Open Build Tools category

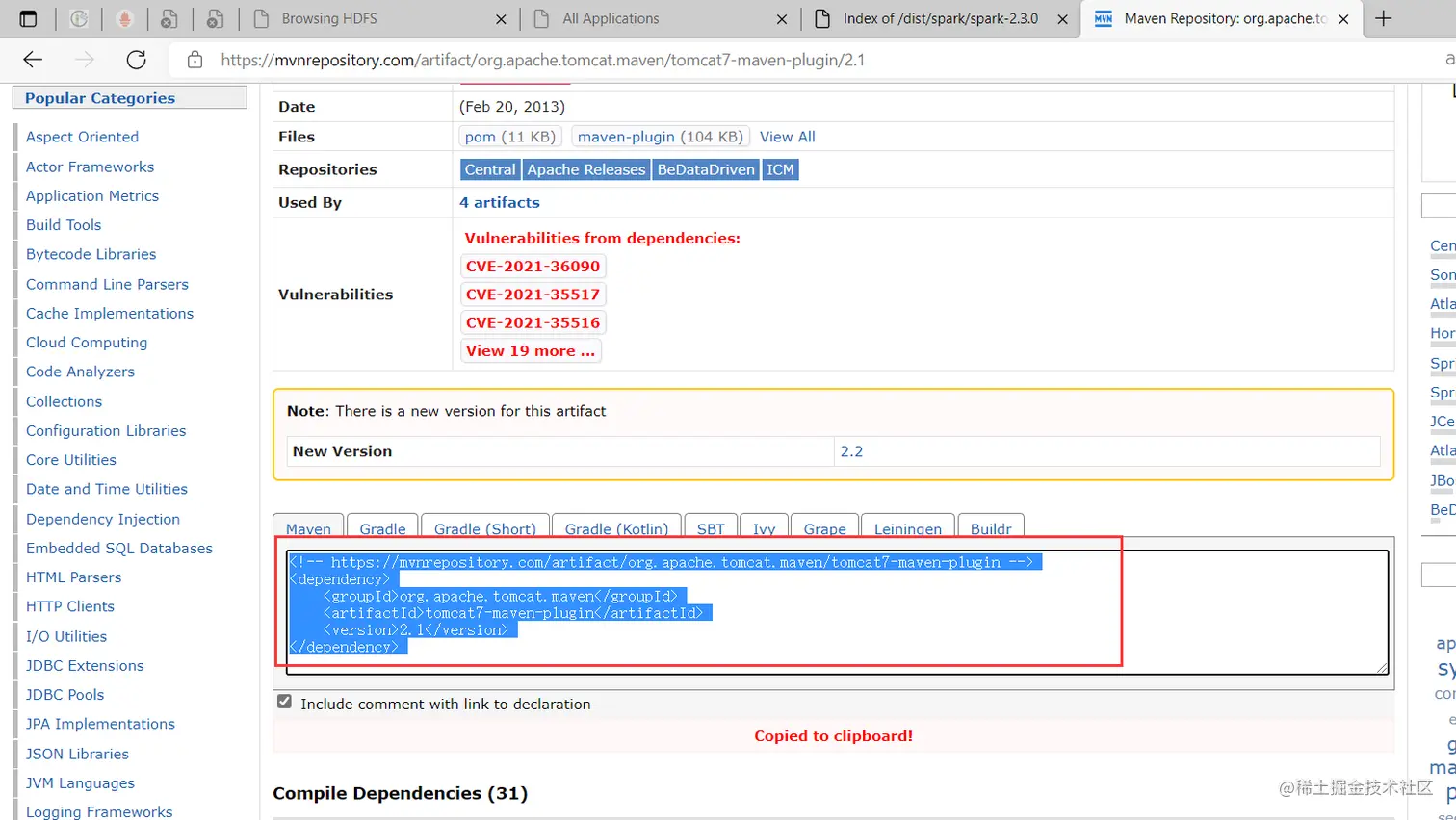tap(64, 224)
